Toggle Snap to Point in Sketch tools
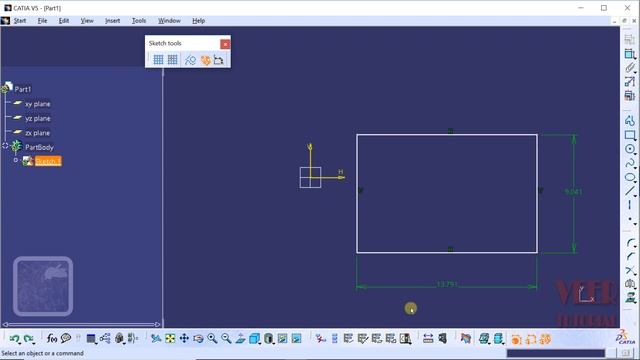Screen dimensions: 640x360 172,60
